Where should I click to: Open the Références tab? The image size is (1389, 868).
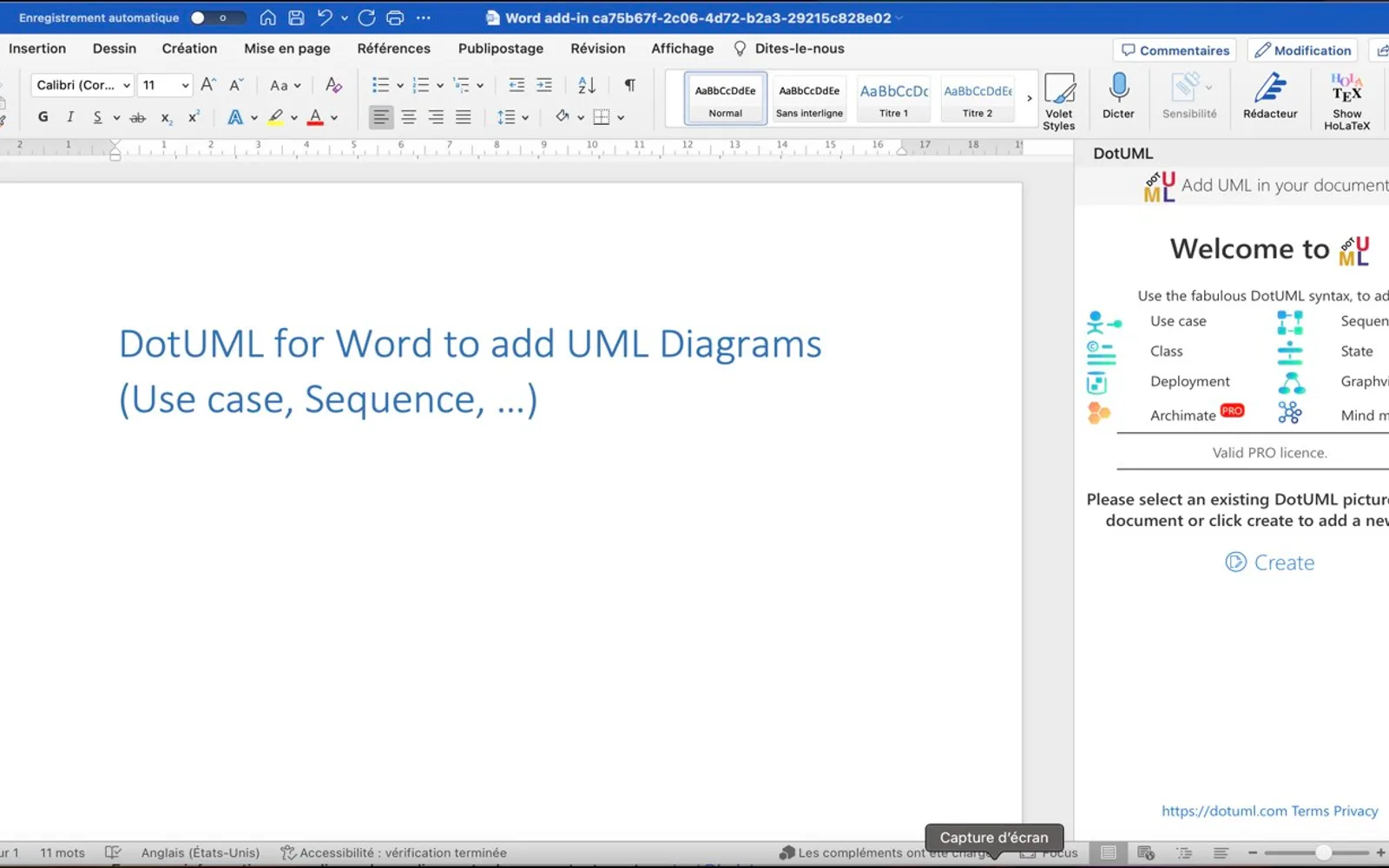click(x=393, y=49)
